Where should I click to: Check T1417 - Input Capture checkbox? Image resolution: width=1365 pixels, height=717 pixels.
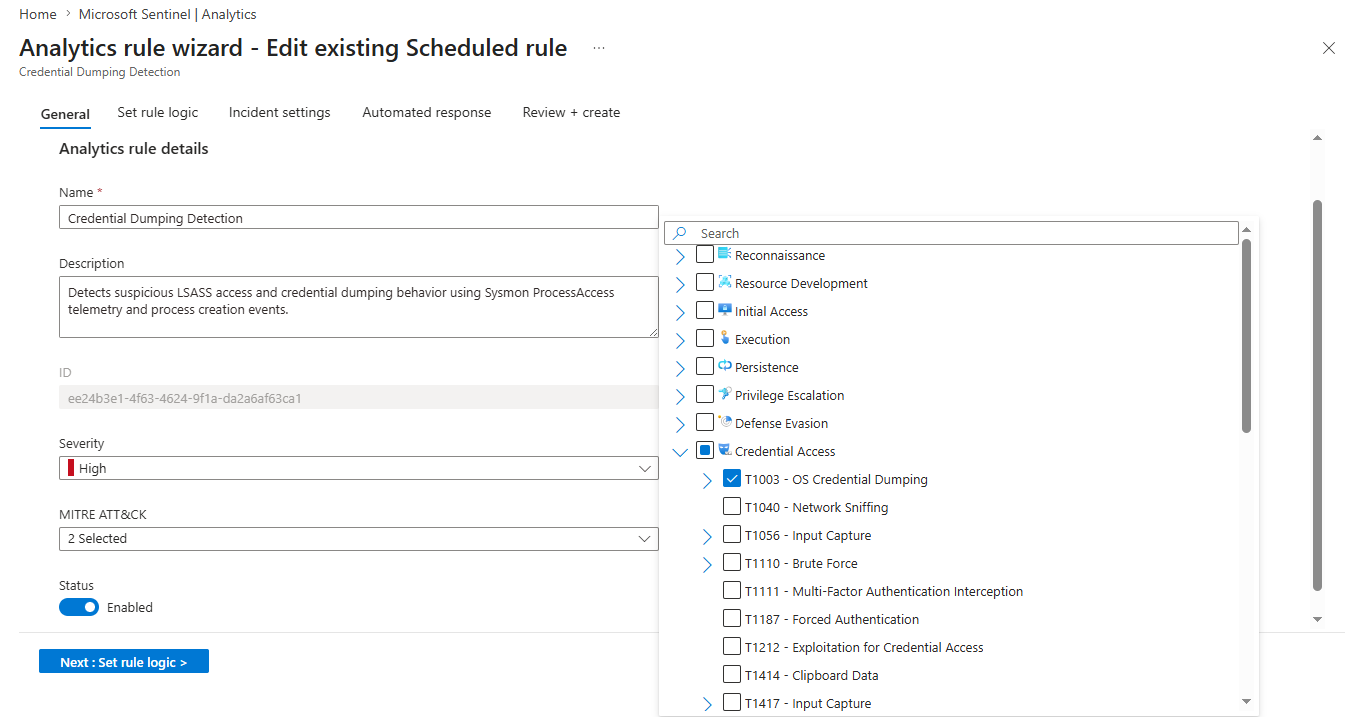[x=732, y=703]
